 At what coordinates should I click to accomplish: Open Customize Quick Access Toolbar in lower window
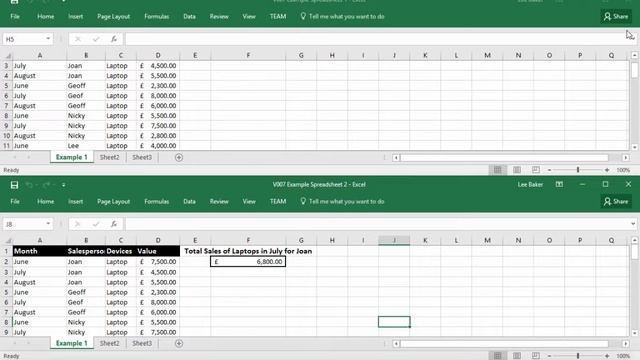[x=64, y=185]
